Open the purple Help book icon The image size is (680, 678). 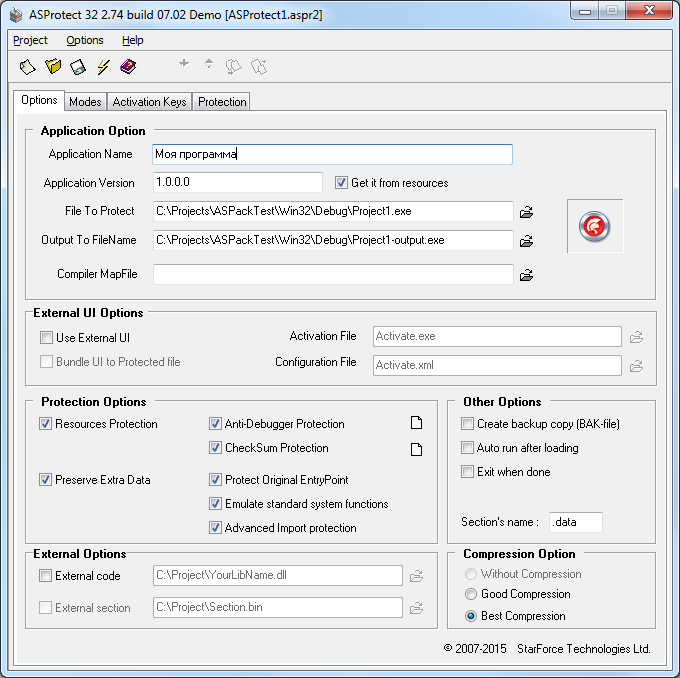pos(128,67)
